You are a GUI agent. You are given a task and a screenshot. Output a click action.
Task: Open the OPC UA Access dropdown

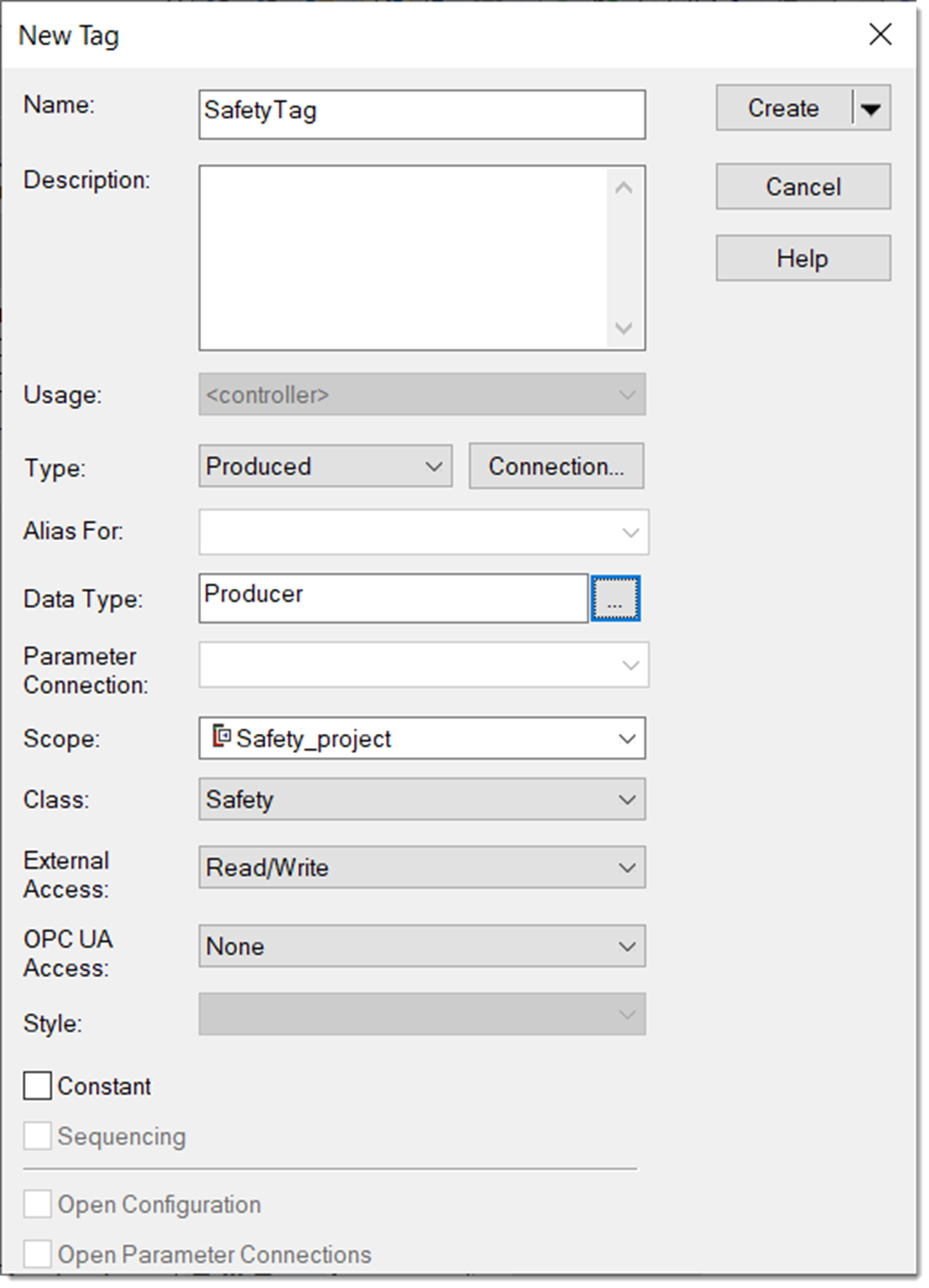[x=422, y=946]
